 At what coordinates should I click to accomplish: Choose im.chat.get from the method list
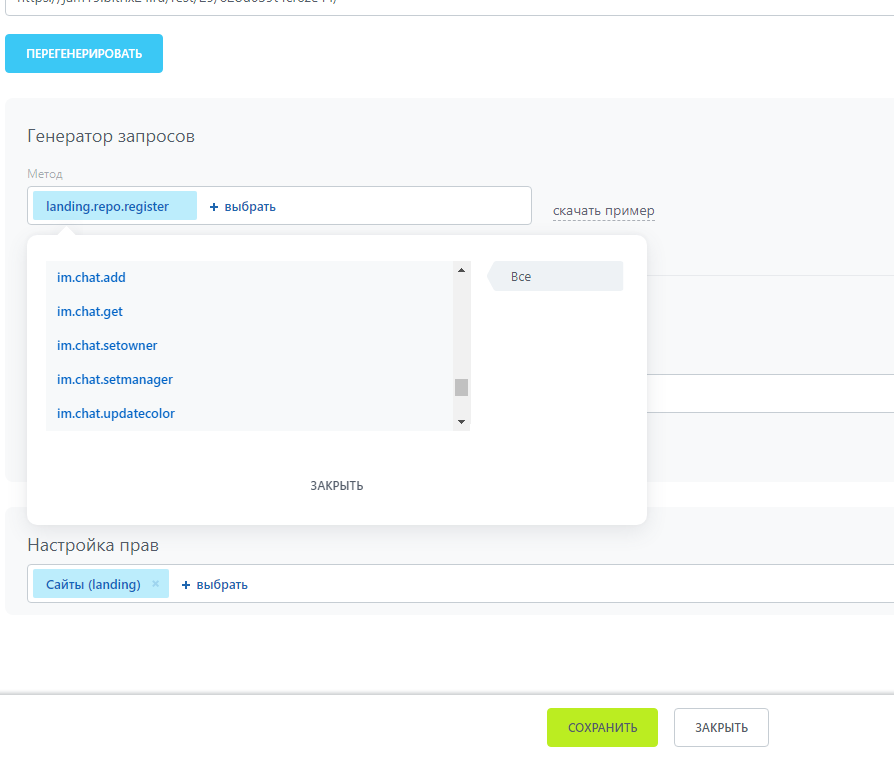pos(90,311)
